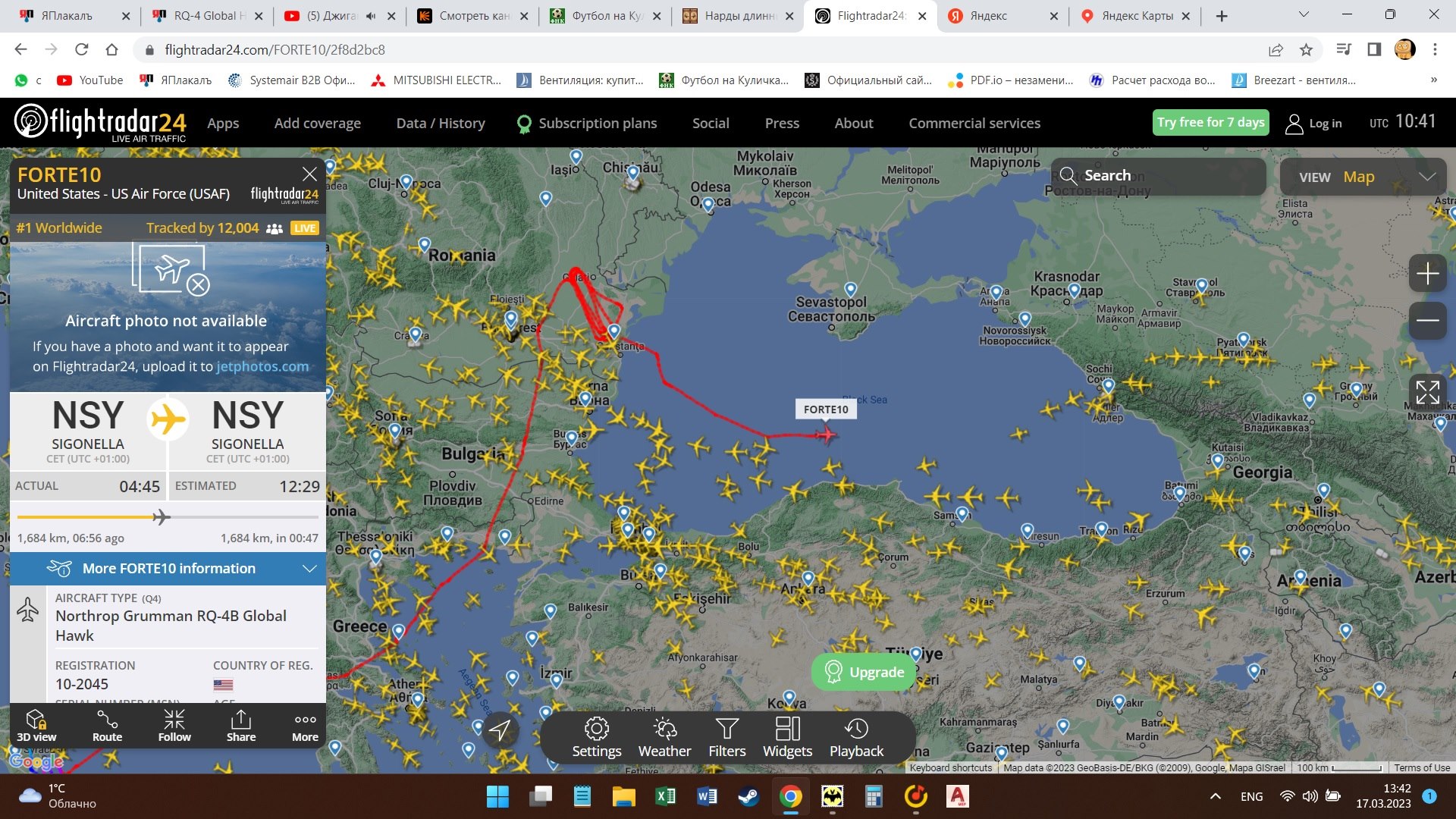Open the Systemair B2B bookmark
The width and height of the screenshot is (1456, 819).
click(292, 80)
